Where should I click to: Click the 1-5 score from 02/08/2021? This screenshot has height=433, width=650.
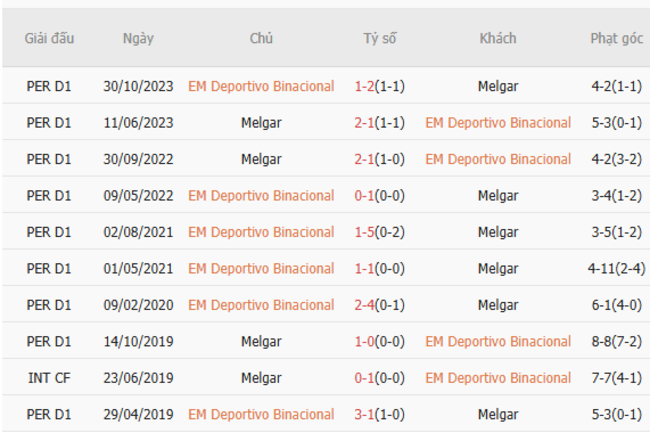pos(364,232)
